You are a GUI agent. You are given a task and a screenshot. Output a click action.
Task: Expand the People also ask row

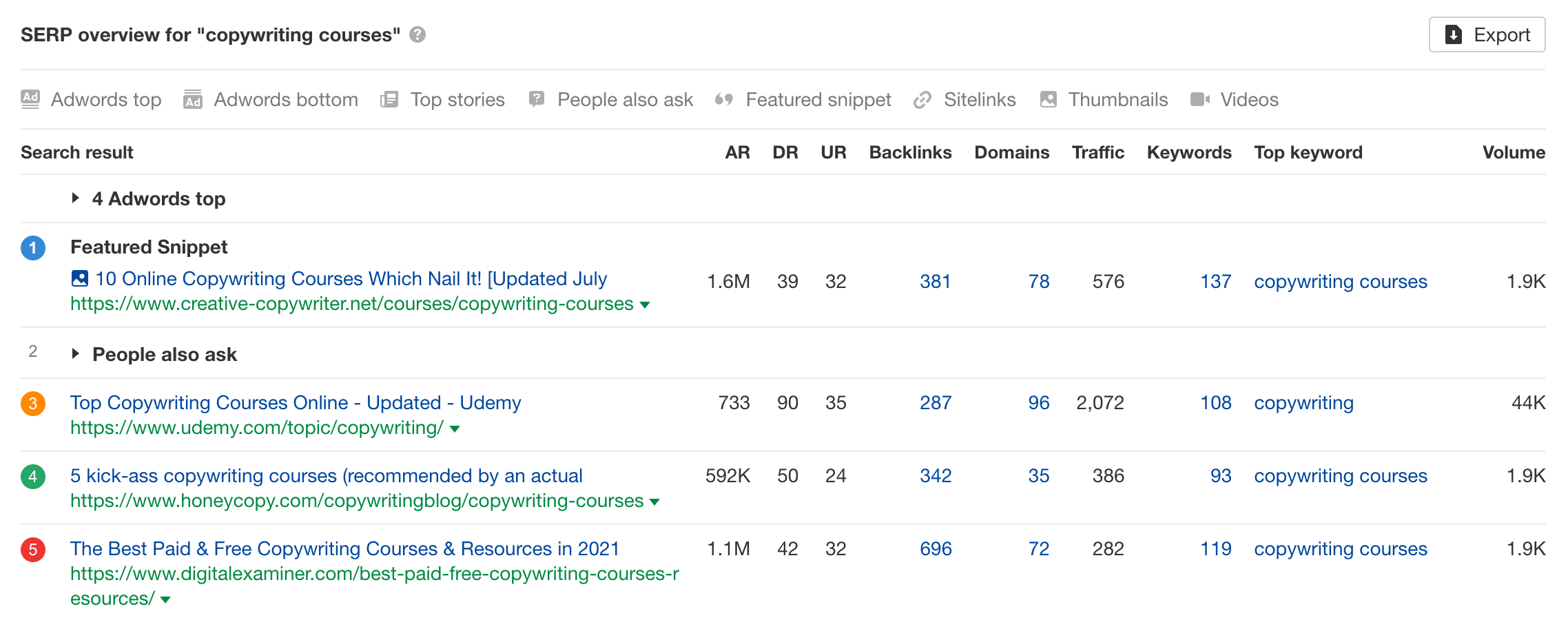coord(76,354)
